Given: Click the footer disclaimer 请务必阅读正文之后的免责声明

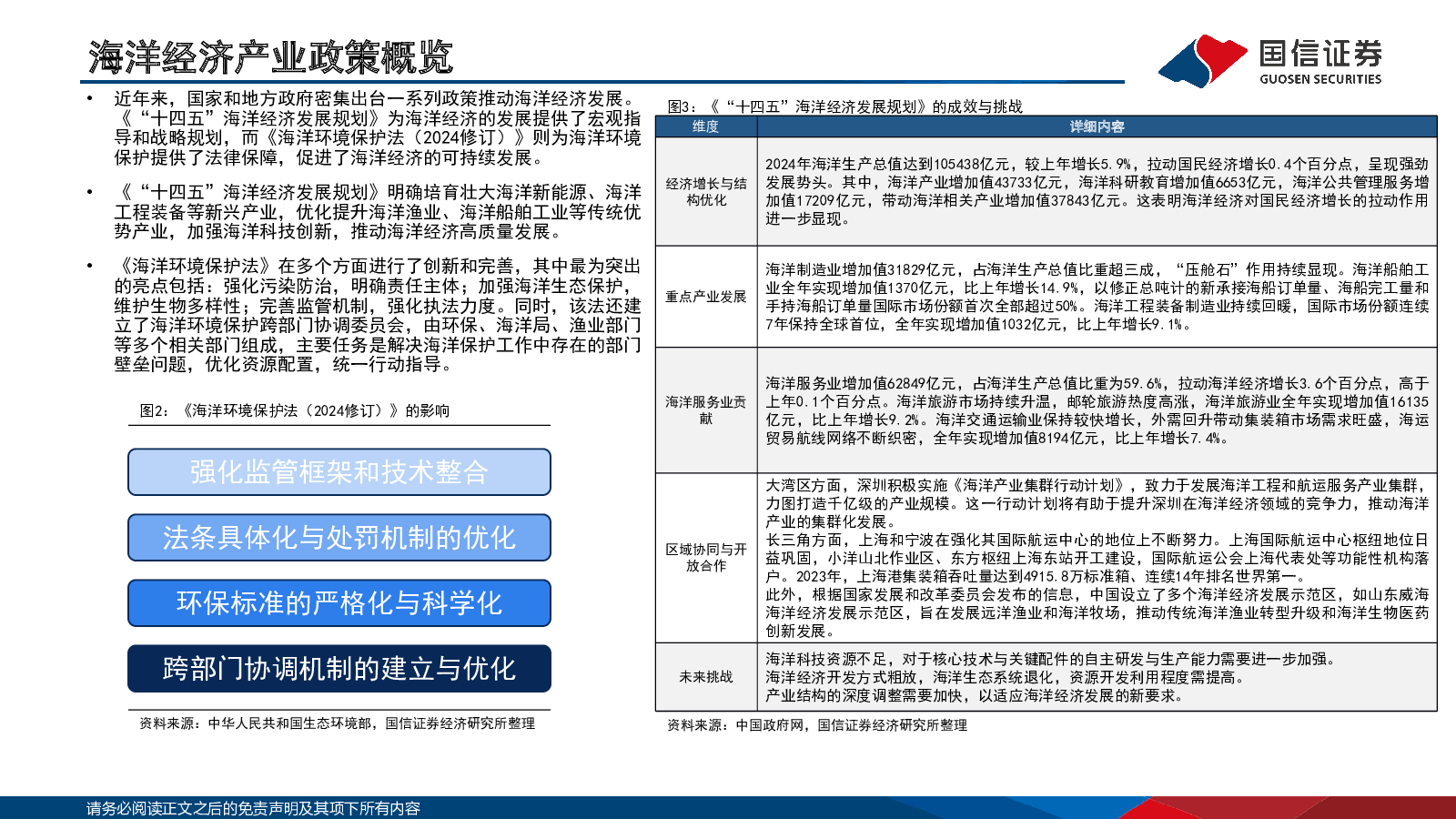Looking at the screenshot, I should (253, 808).
